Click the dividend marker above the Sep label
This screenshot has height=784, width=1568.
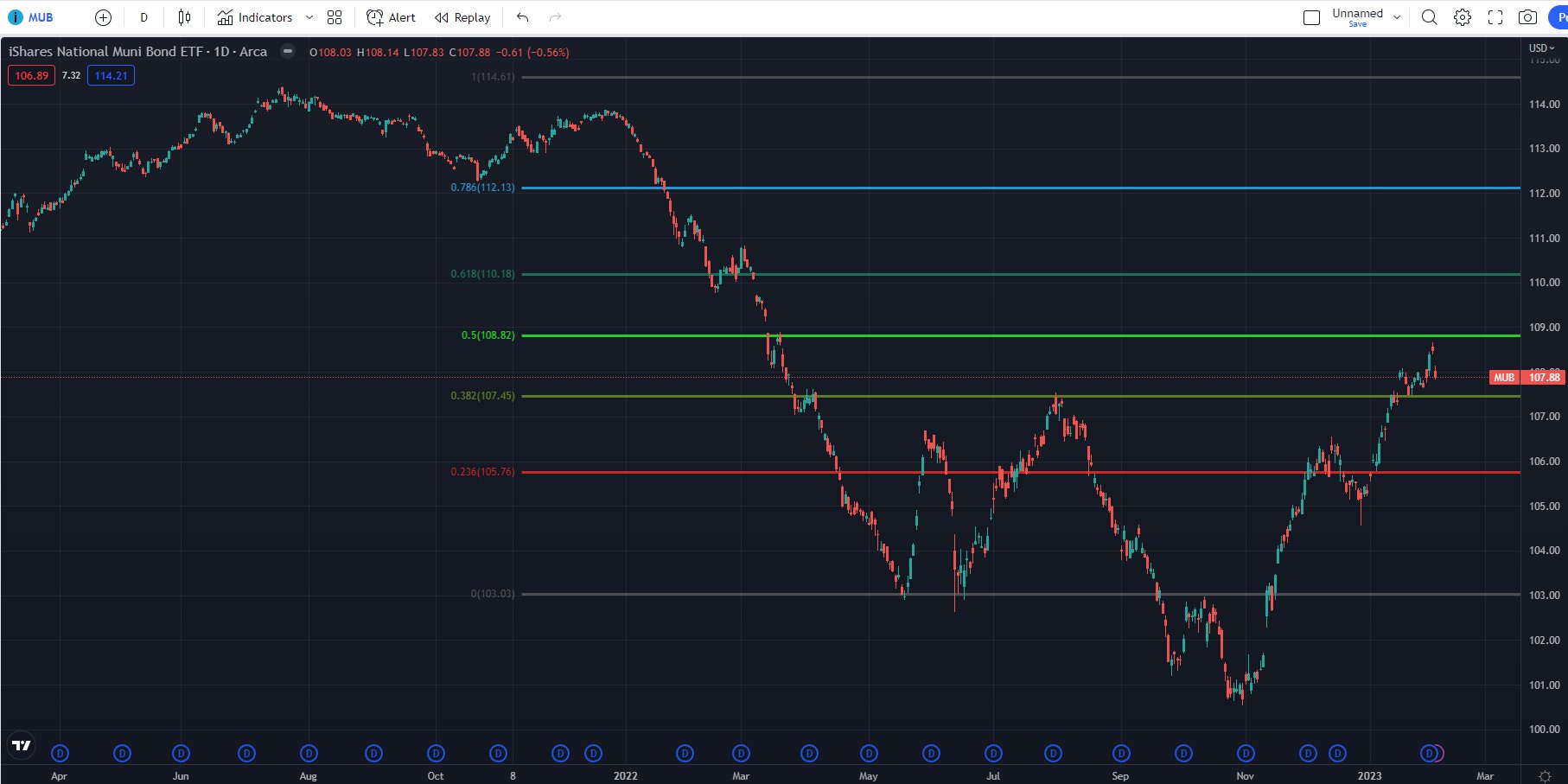[1121, 754]
